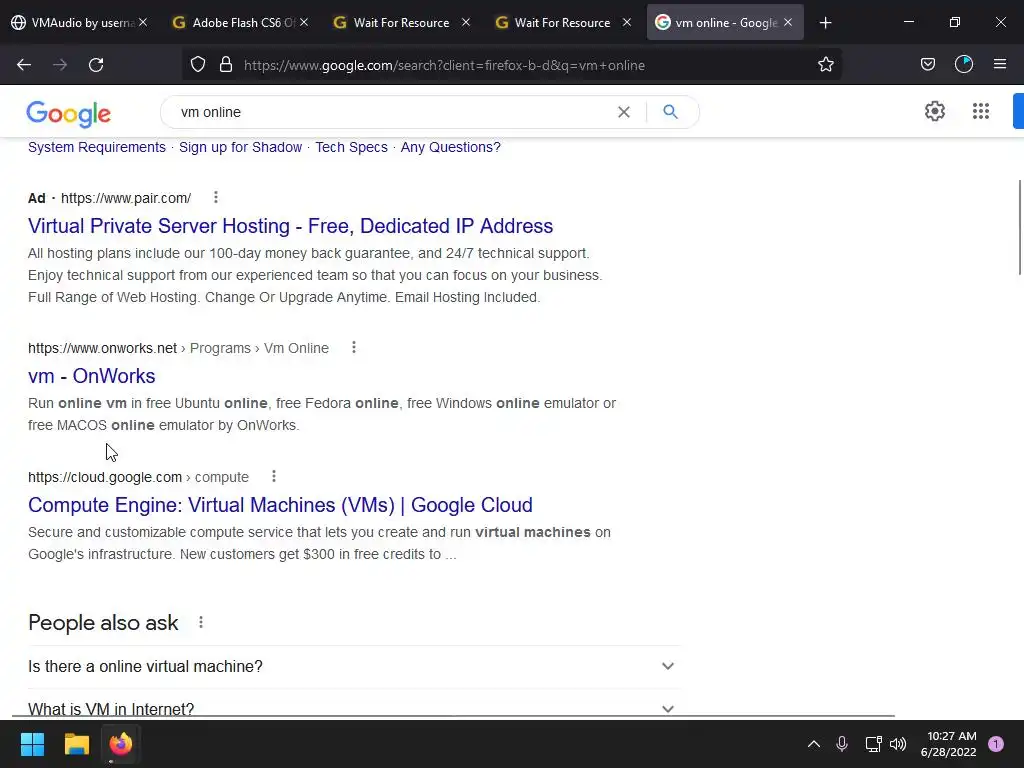Viewport: 1024px width, 768px height.
Task: Open People also ask options dots
Action: click(x=201, y=622)
